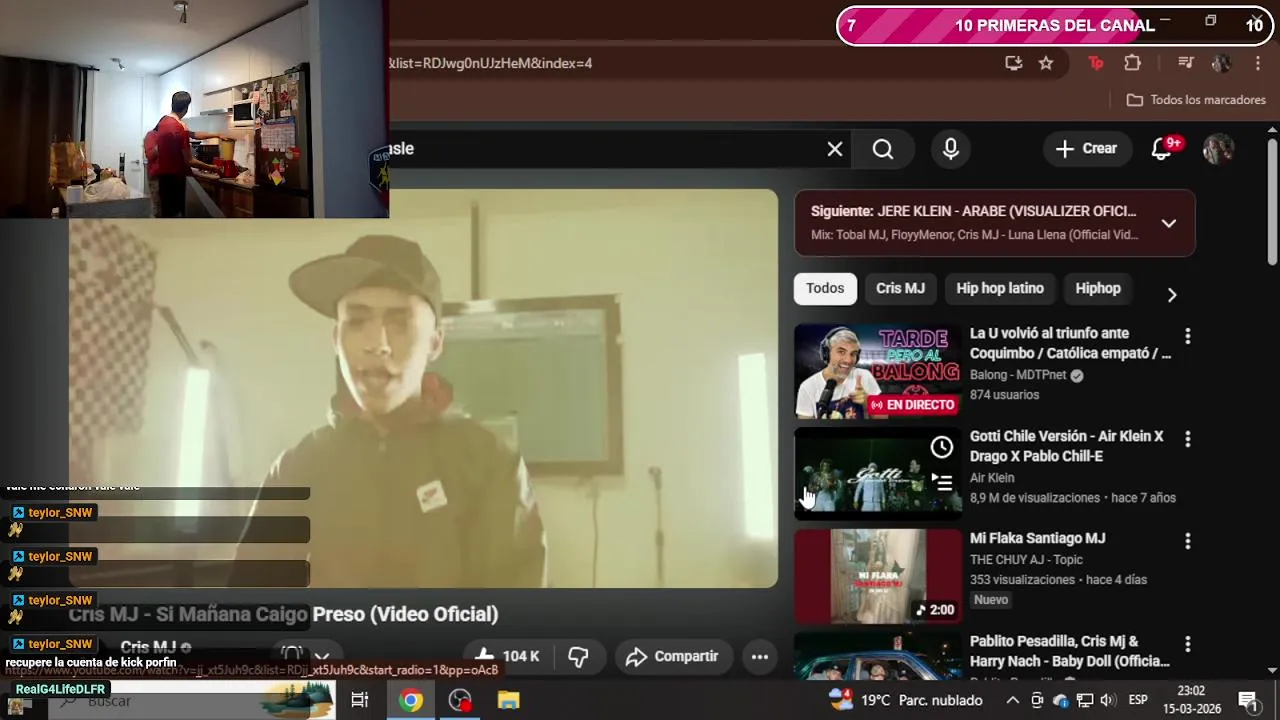The width and height of the screenshot is (1280, 720).
Task: Open the YouTube account avatar menu
Action: tap(1218, 149)
